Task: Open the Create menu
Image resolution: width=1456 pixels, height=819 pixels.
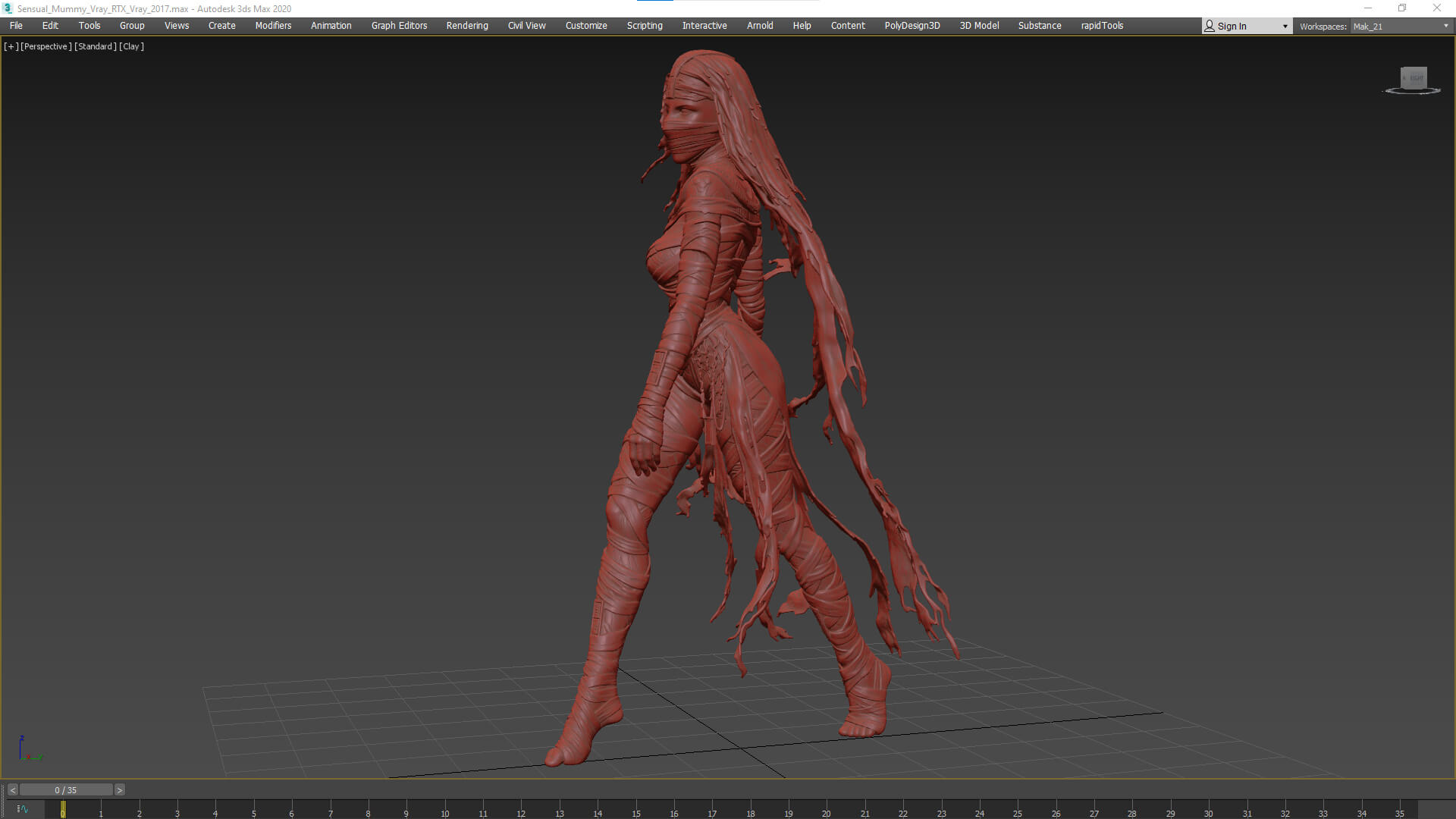Action: click(x=222, y=25)
